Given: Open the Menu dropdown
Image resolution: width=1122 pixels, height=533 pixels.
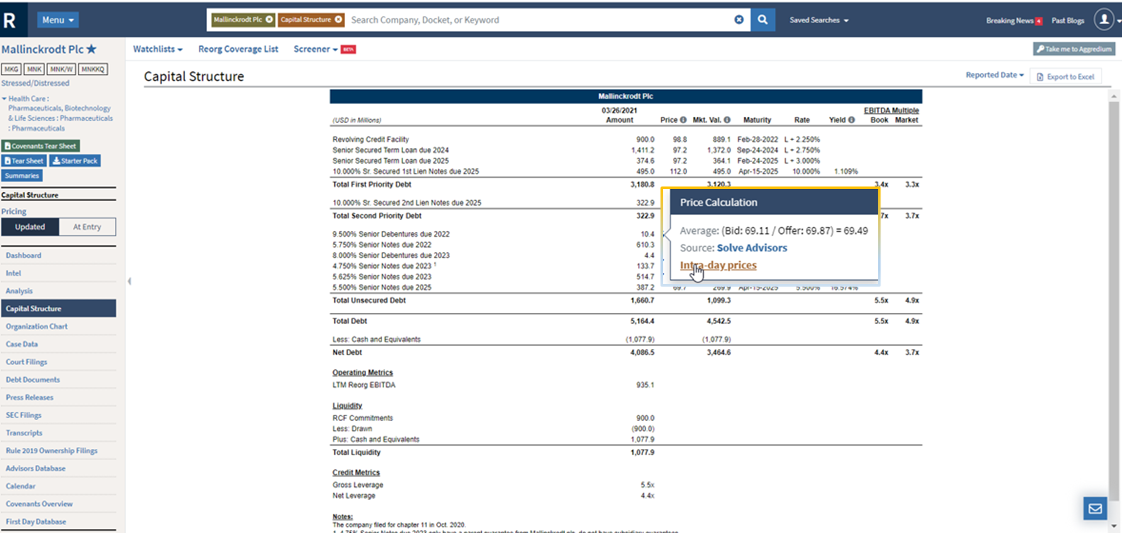Looking at the screenshot, I should point(58,20).
